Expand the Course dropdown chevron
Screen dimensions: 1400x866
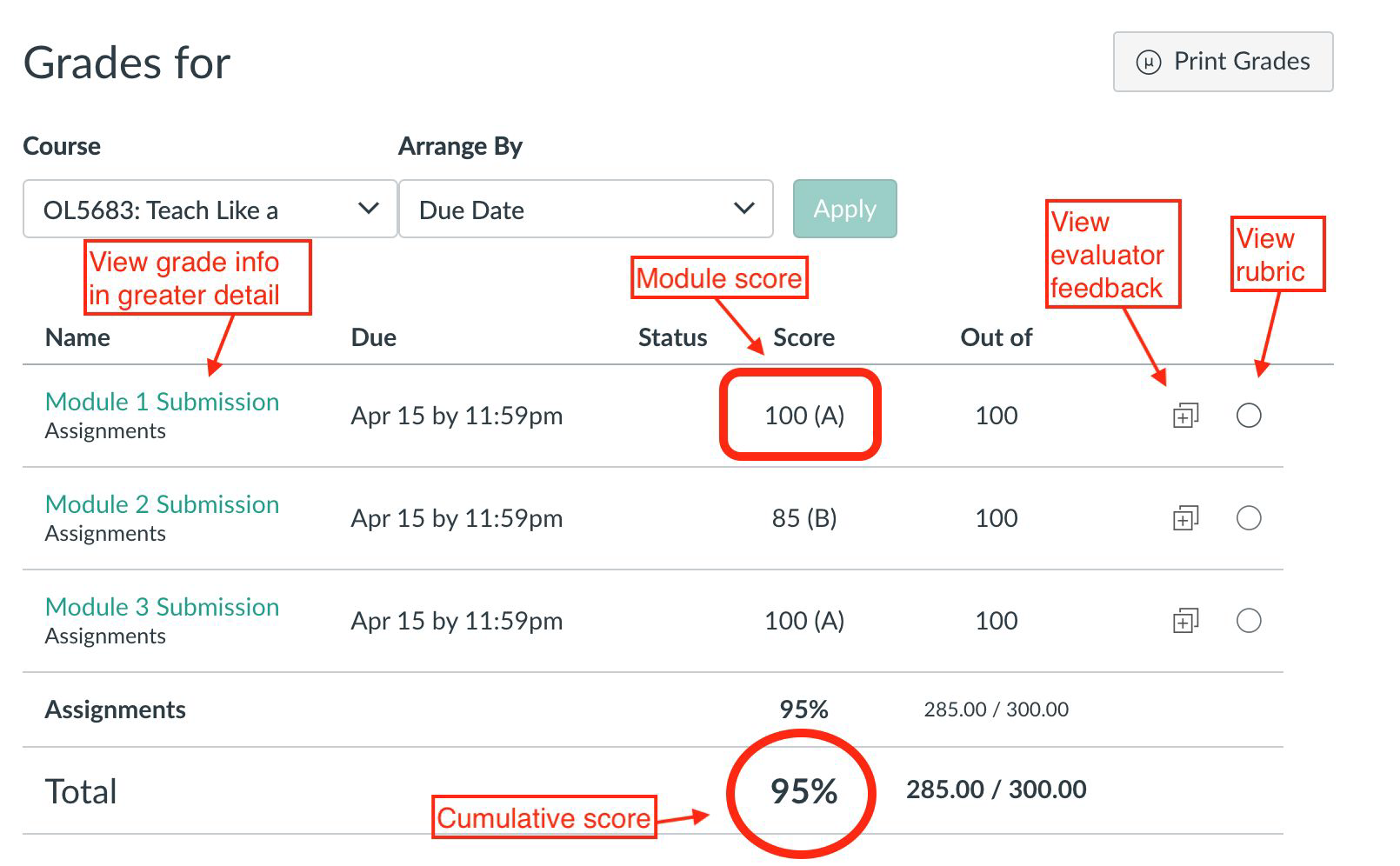369,209
